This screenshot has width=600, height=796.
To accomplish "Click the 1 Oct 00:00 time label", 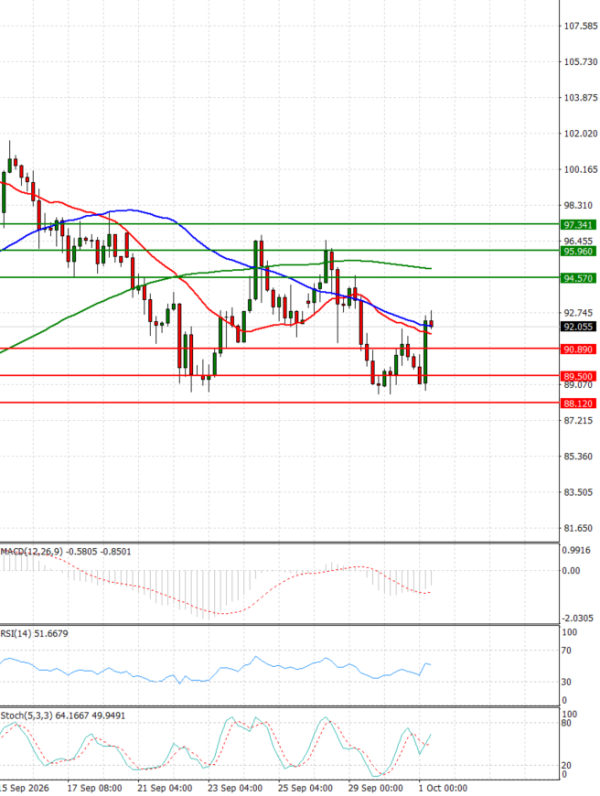I will tap(443, 788).
